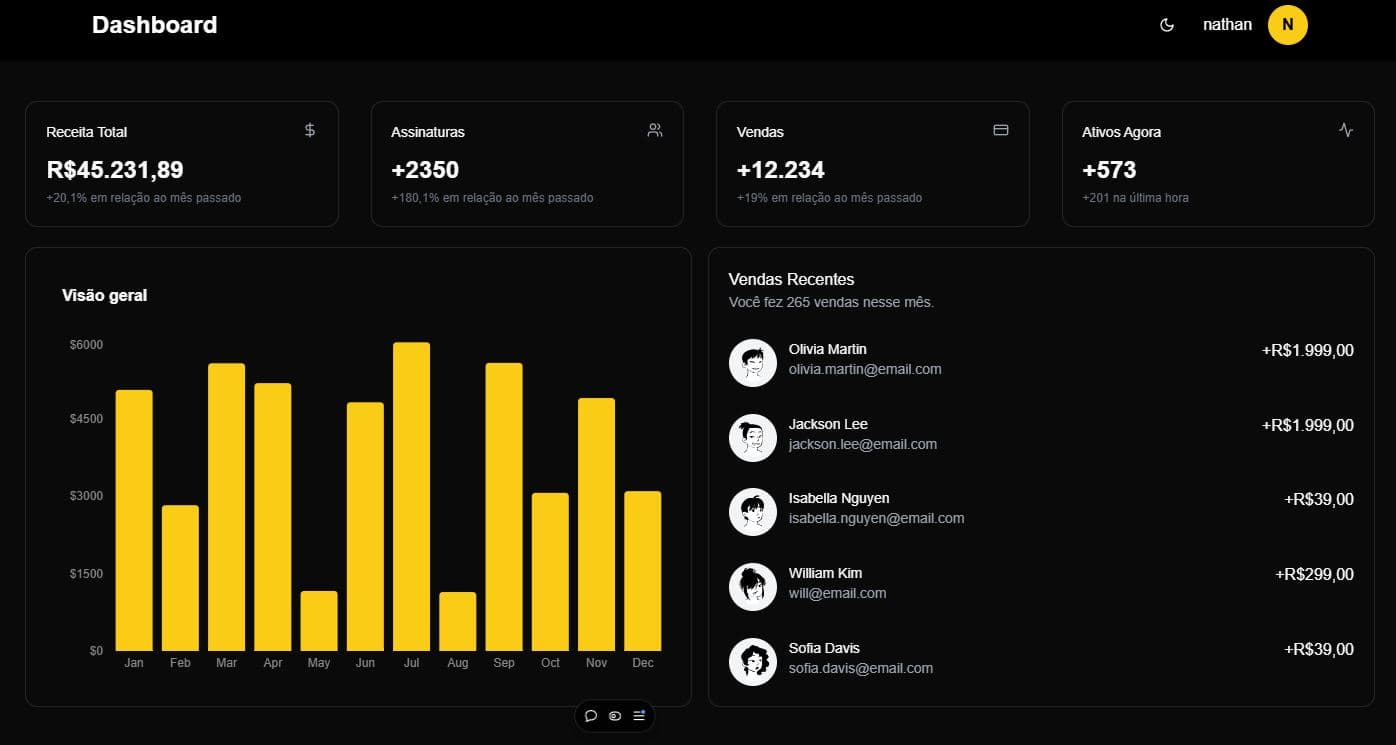Viewport: 1396px width, 745px height.
Task: Select the Dashboard heading
Action: tap(154, 24)
